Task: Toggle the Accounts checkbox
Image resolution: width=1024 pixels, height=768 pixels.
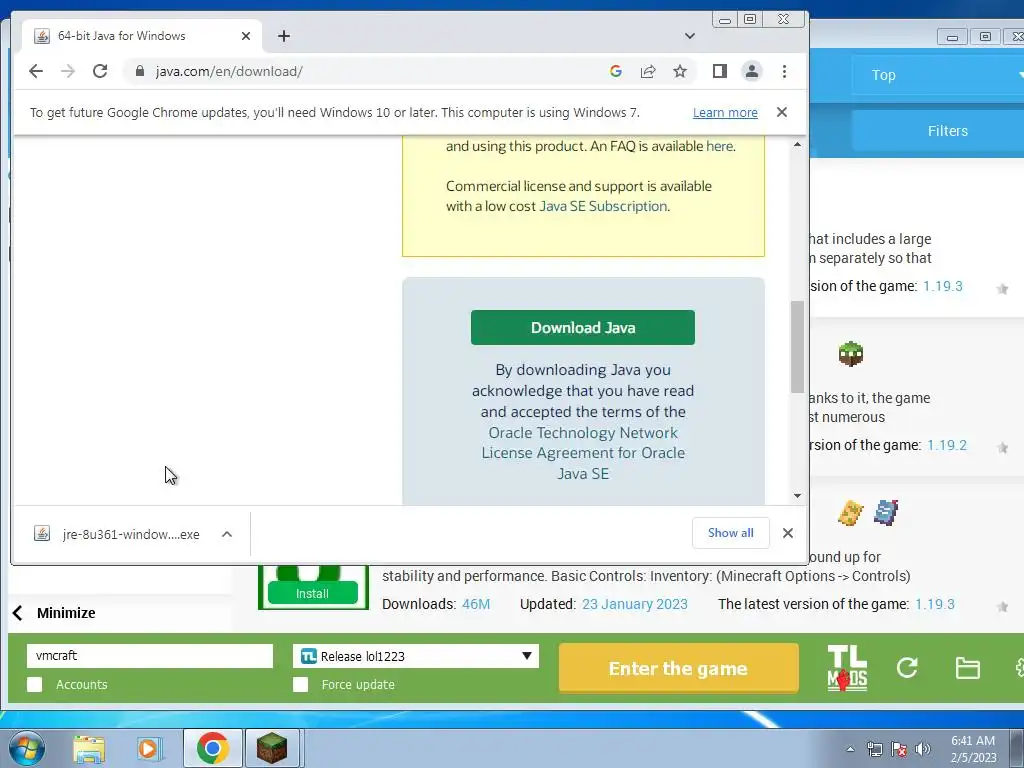Action: point(35,684)
